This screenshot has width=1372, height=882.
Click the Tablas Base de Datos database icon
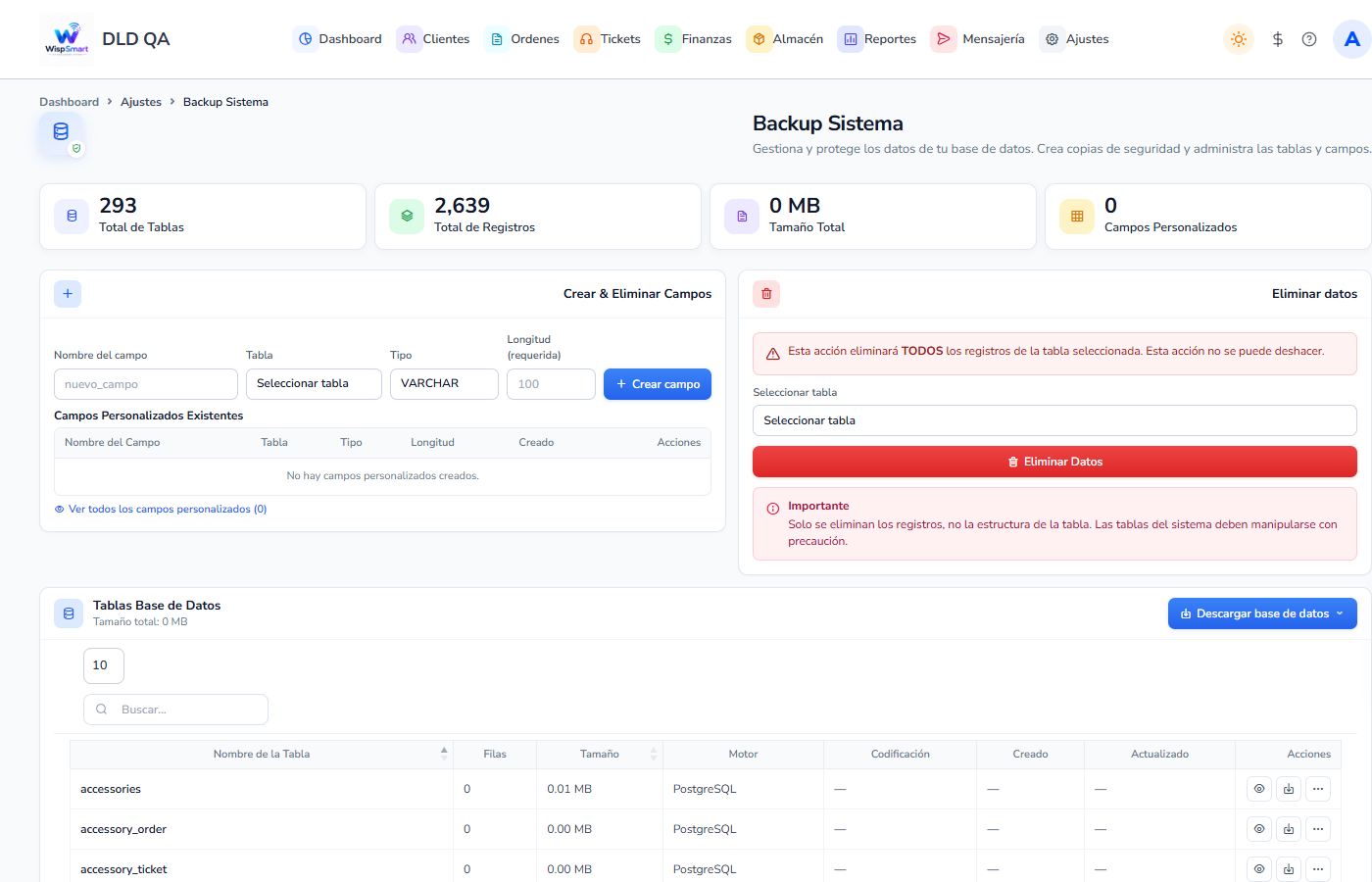click(x=69, y=613)
